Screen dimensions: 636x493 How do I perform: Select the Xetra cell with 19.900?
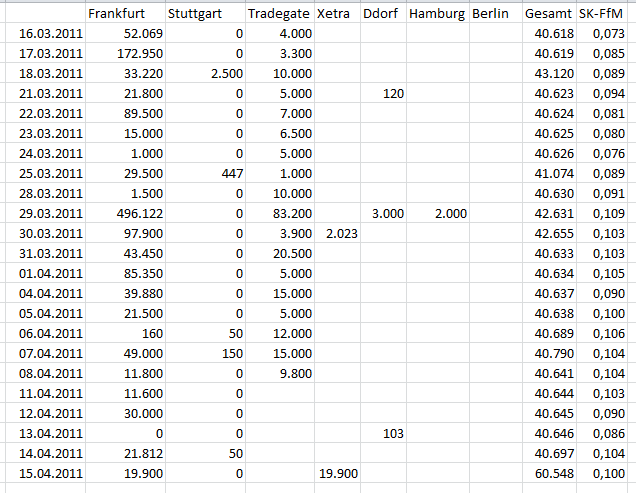click(336, 473)
